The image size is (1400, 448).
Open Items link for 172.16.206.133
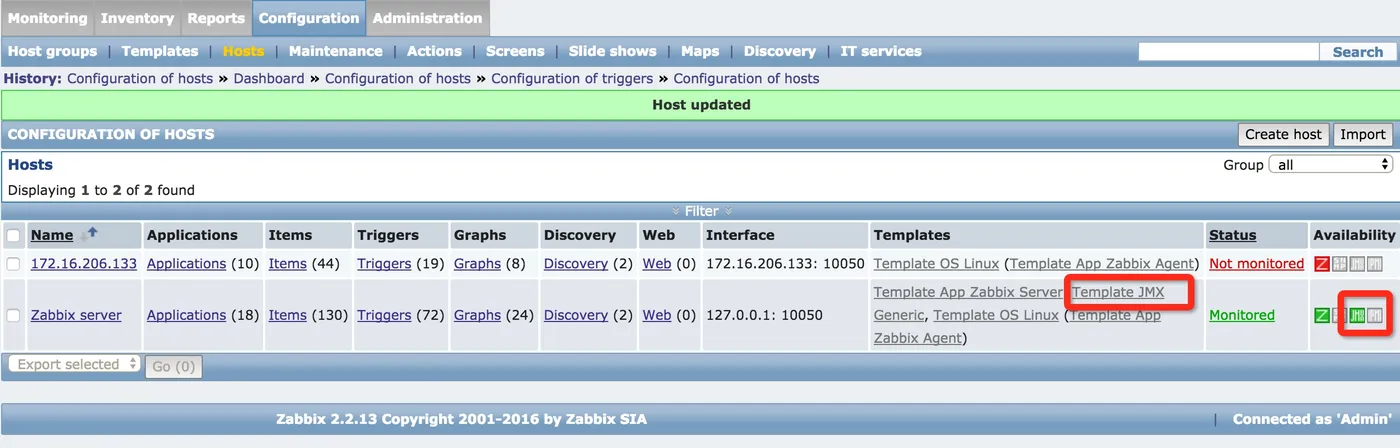pyautogui.click(x=287, y=264)
